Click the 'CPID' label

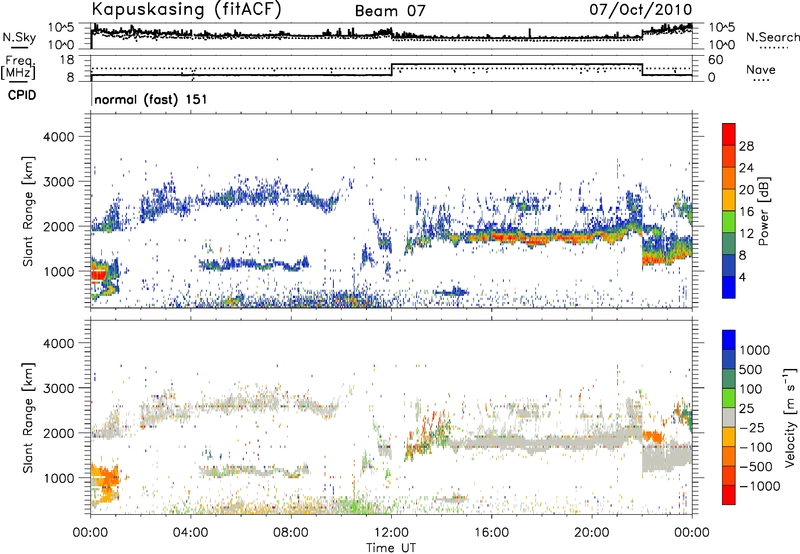tap(22, 95)
